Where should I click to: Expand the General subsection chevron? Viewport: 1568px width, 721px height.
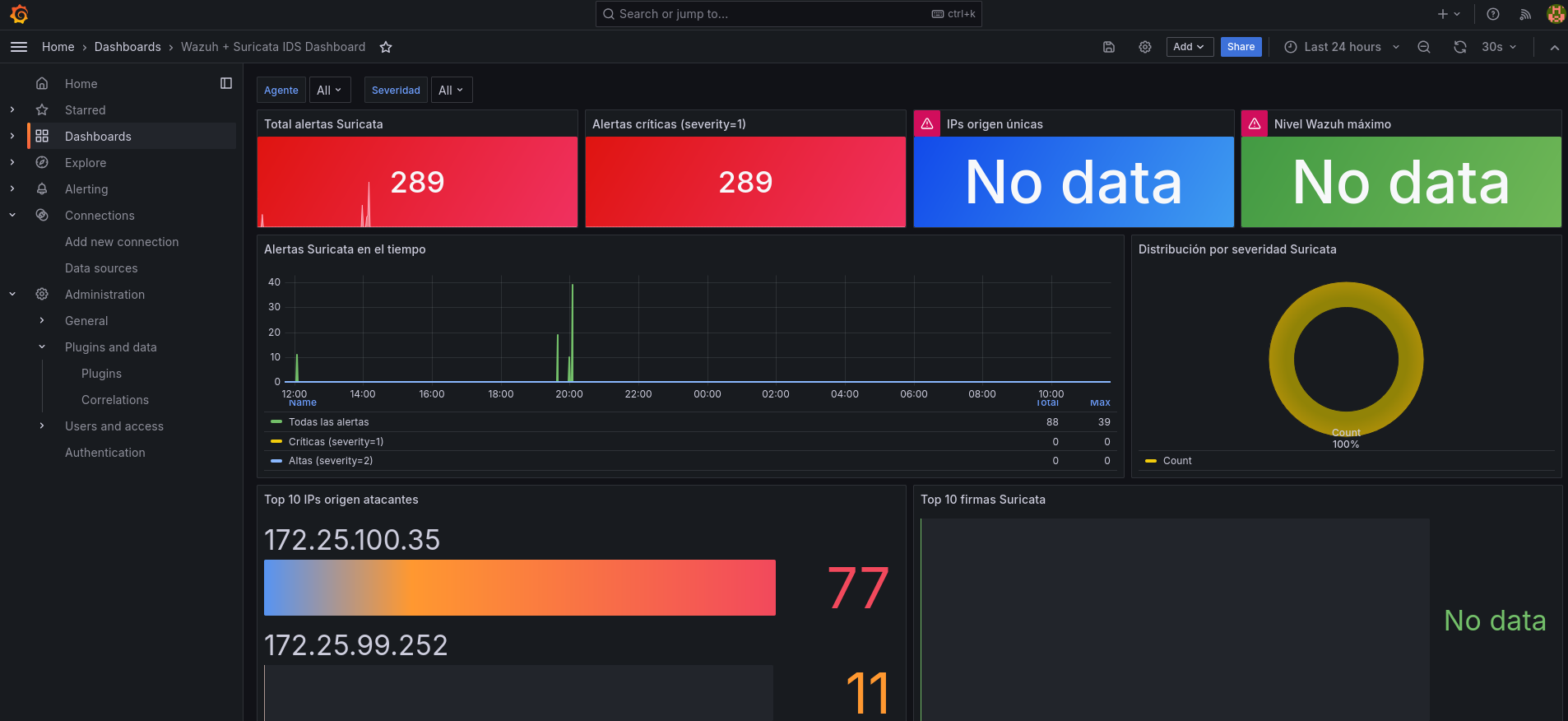tap(42, 320)
